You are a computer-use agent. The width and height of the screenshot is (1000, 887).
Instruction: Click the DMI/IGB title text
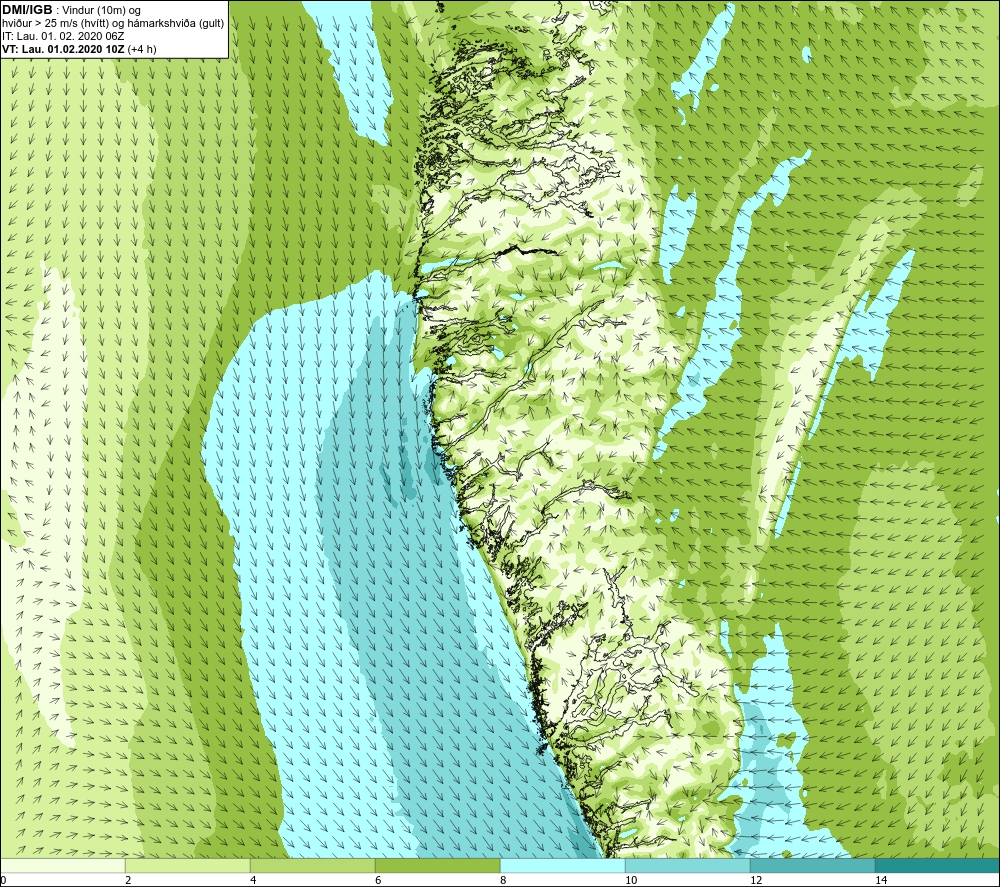pos(27,10)
